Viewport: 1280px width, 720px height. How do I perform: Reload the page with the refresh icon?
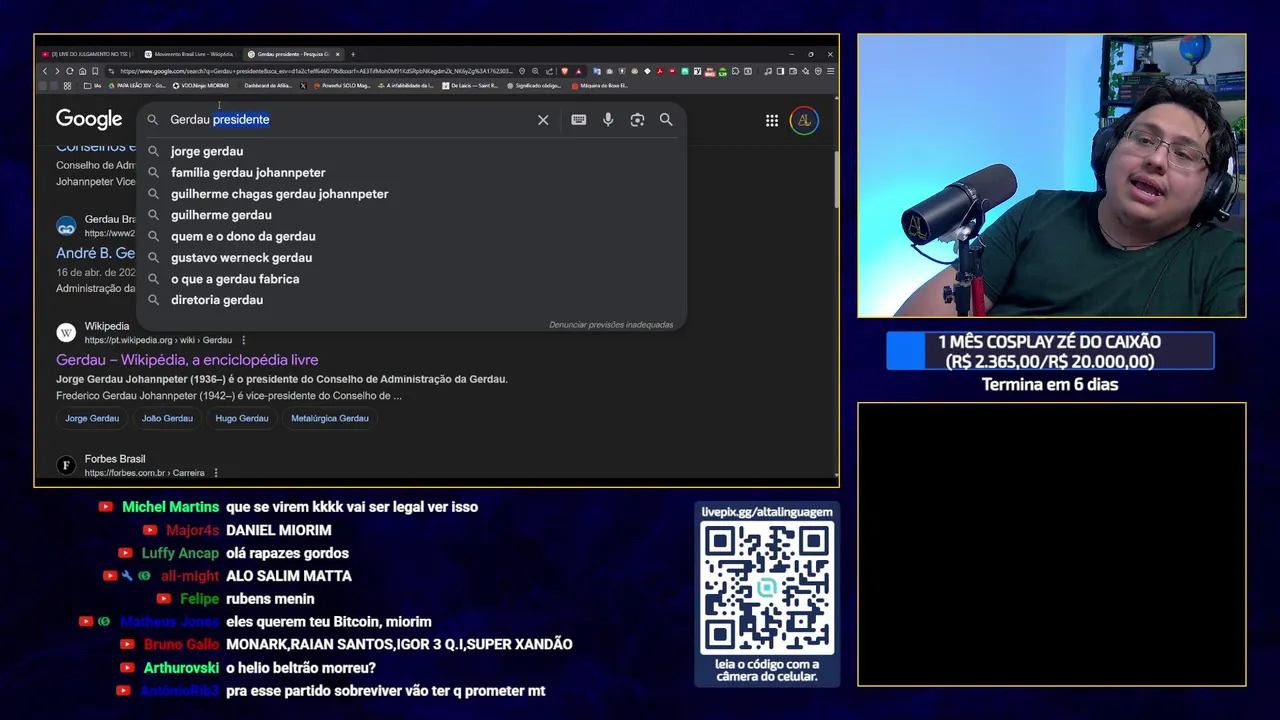tap(70, 71)
